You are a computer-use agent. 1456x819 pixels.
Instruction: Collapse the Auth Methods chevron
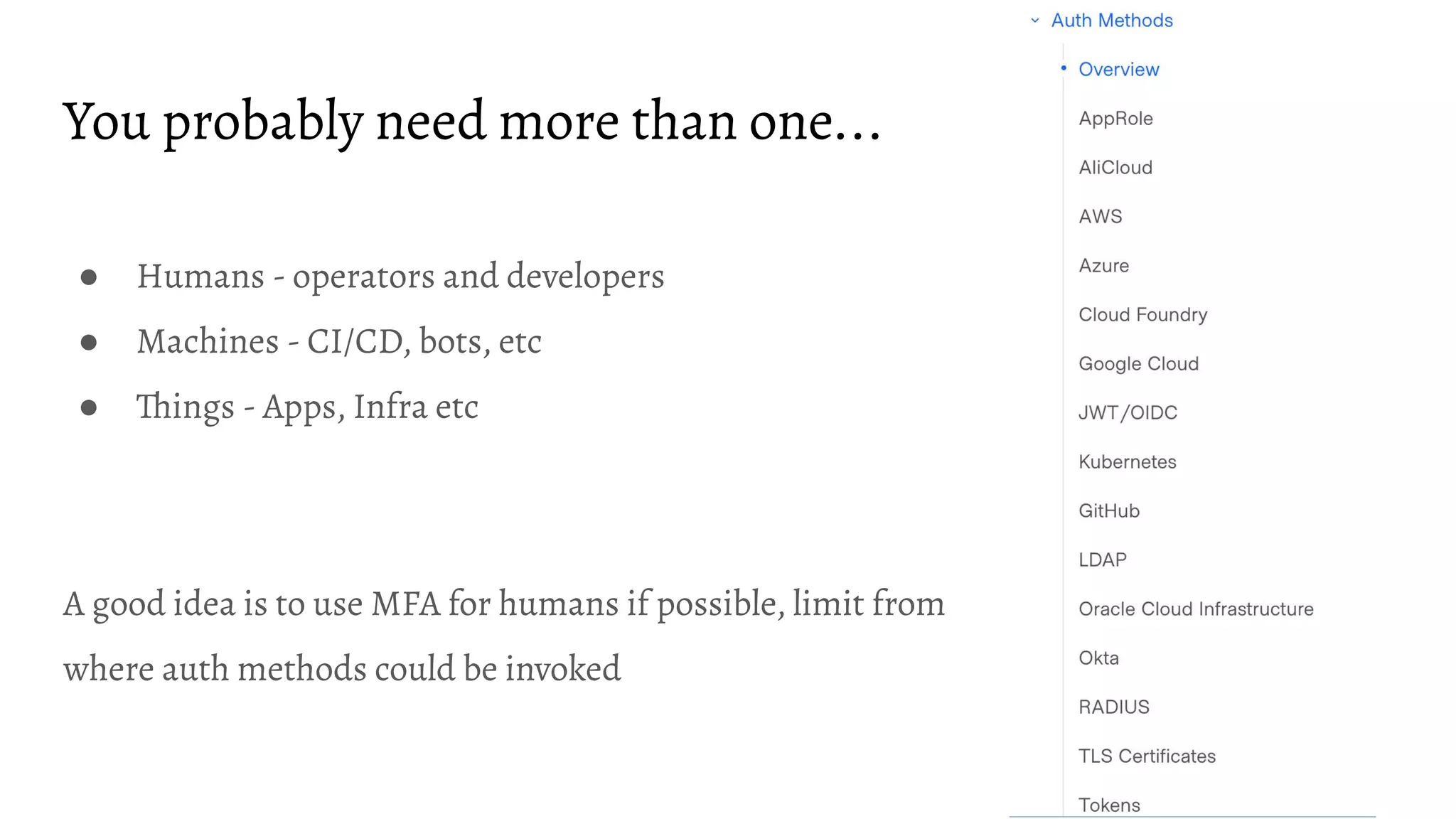click(x=1035, y=21)
